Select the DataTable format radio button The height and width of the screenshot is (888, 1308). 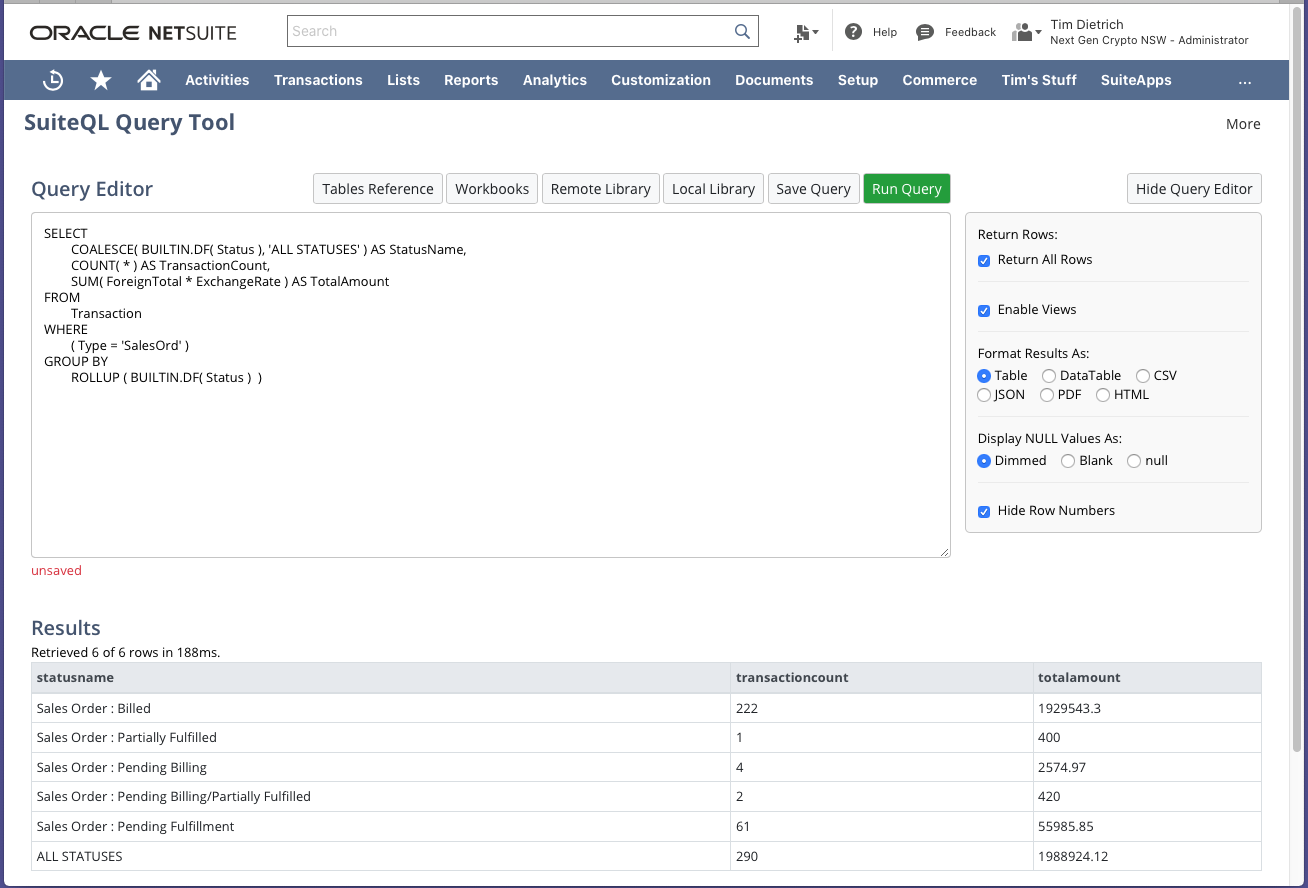[1049, 376]
